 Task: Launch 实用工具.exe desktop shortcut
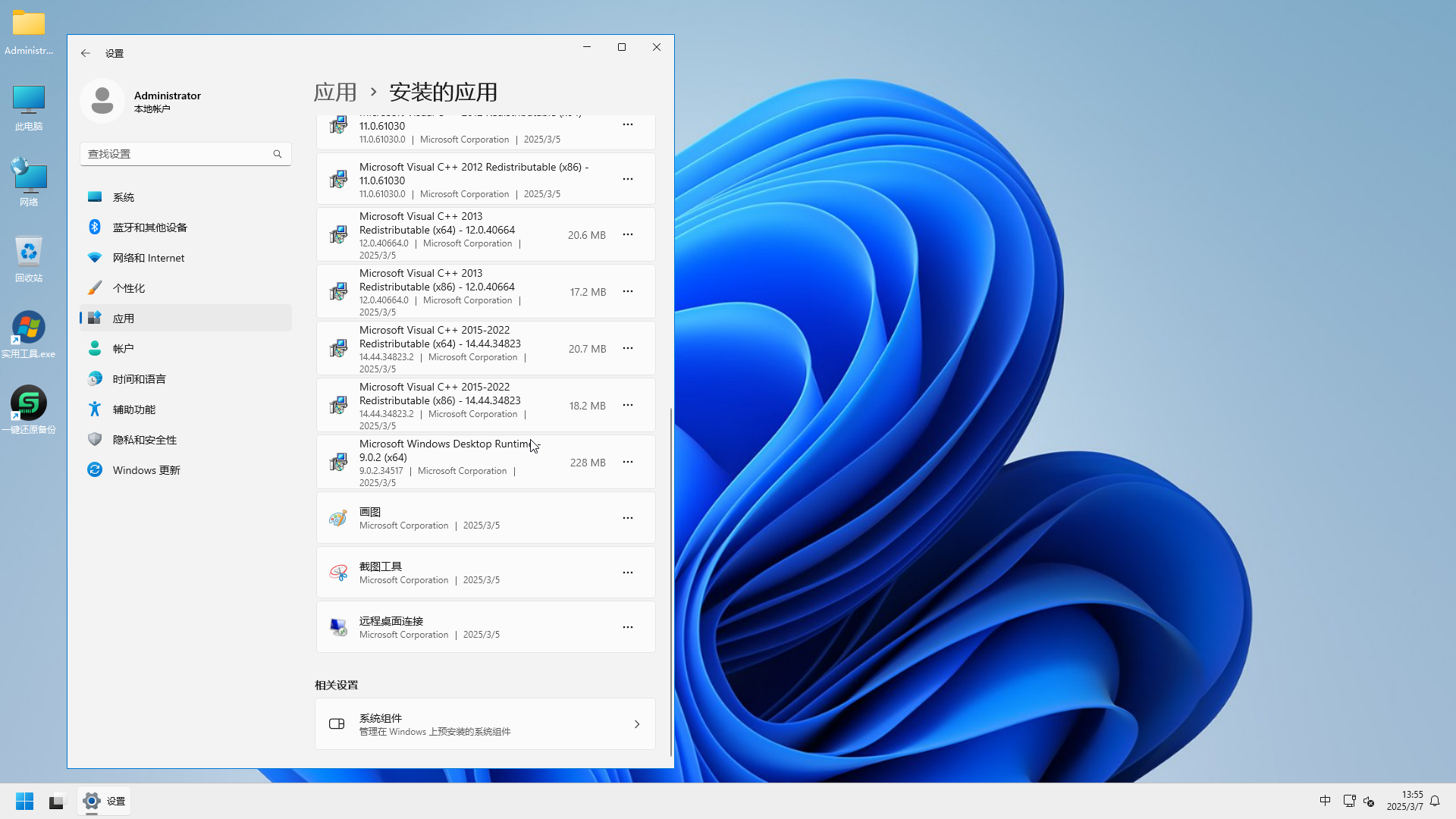29,335
